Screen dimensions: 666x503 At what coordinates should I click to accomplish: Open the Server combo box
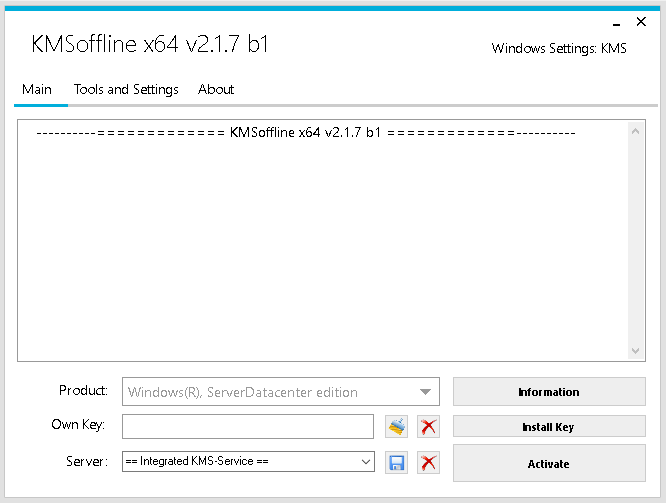(x=365, y=462)
